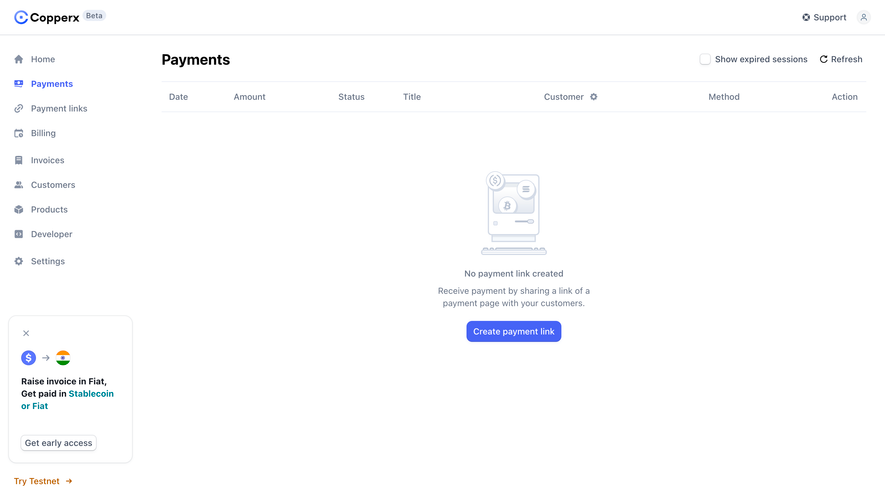885x502 pixels.
Task: Click the empty-state payment terminal illustration
Action: (x=514, y=213)
